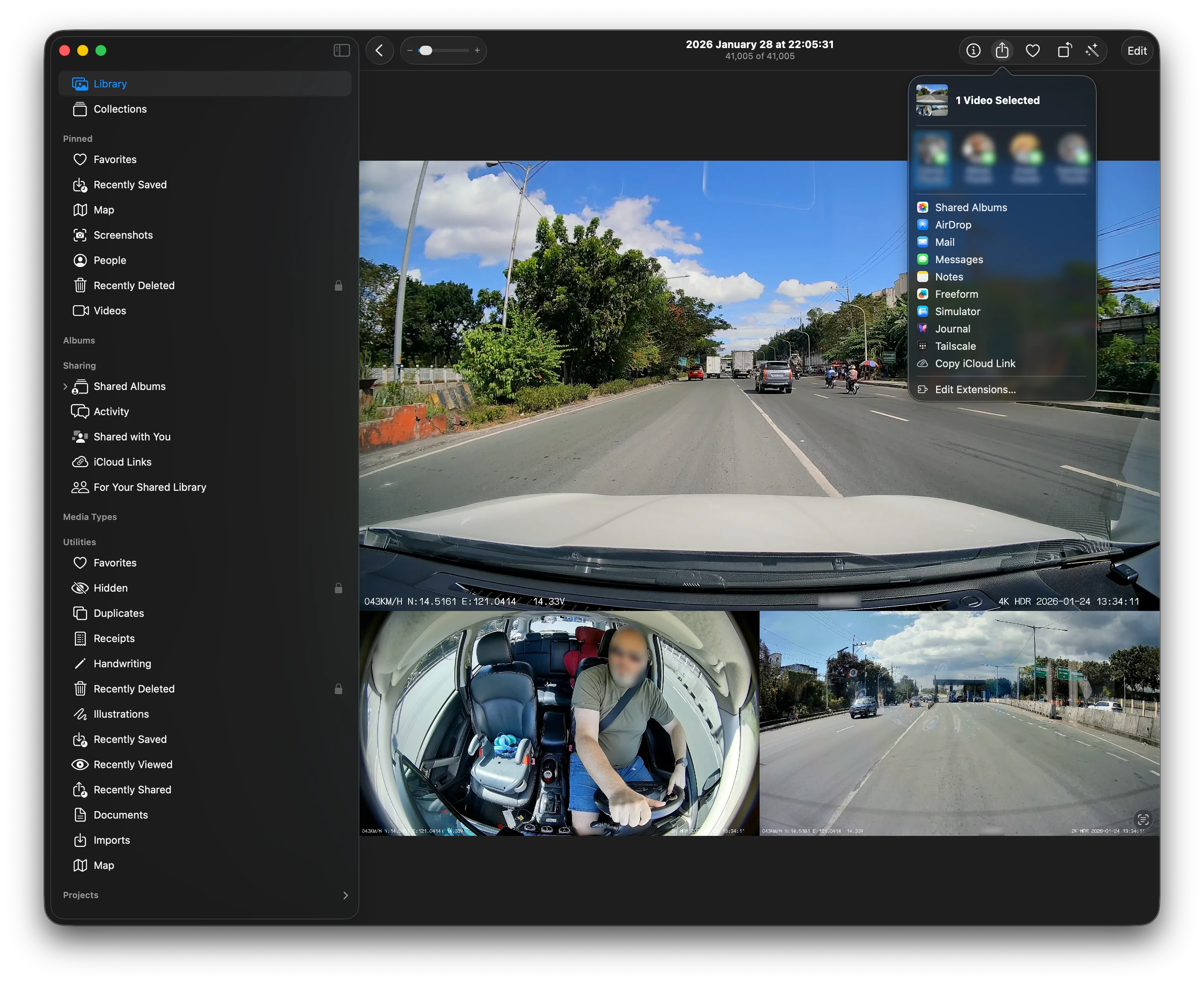Select Copy iCloud Link from share menu
The height and width of the screenshot is (984, 1204).
974,363
